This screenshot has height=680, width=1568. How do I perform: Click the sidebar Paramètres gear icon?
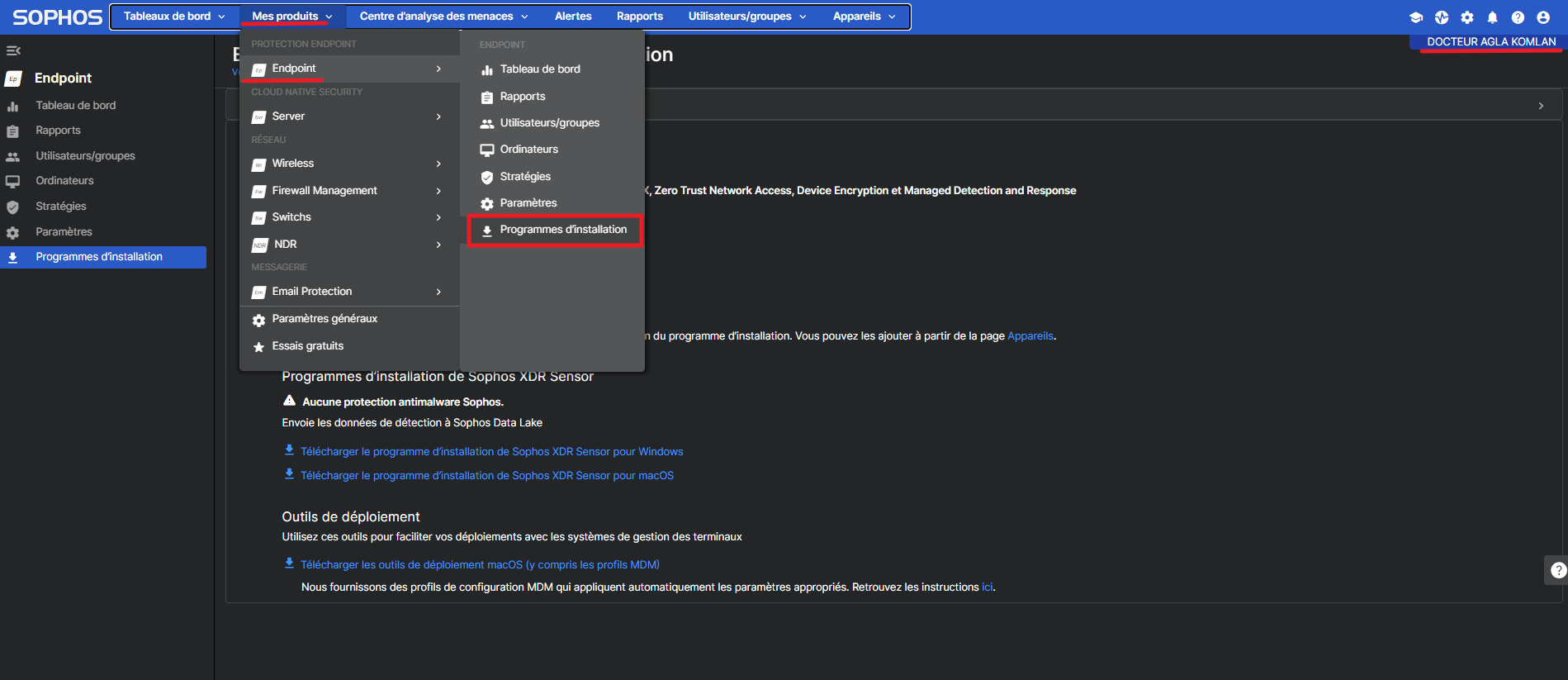[12, 233]
